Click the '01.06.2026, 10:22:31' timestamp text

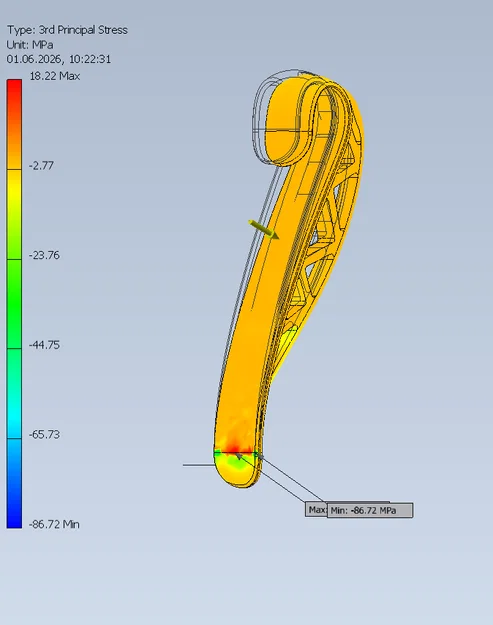pos(59,59)
